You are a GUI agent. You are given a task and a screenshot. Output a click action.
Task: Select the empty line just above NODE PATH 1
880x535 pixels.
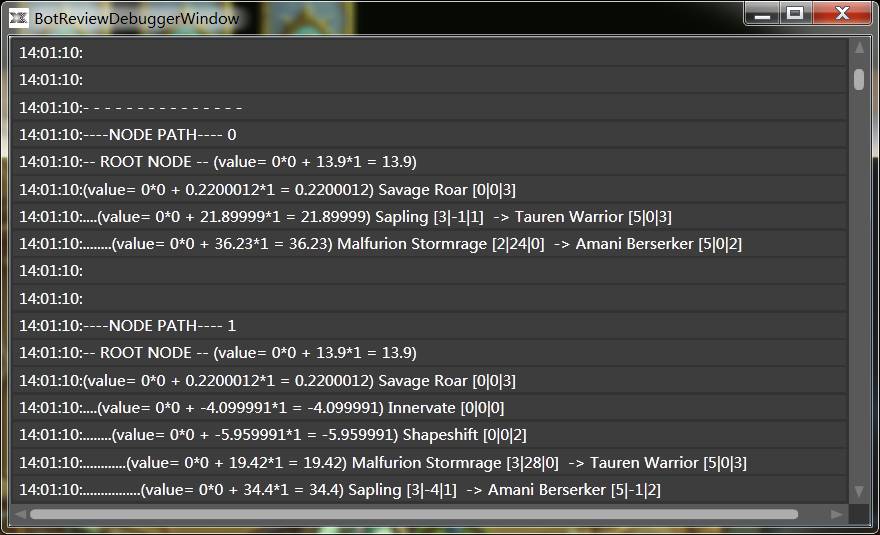(429, 298)
